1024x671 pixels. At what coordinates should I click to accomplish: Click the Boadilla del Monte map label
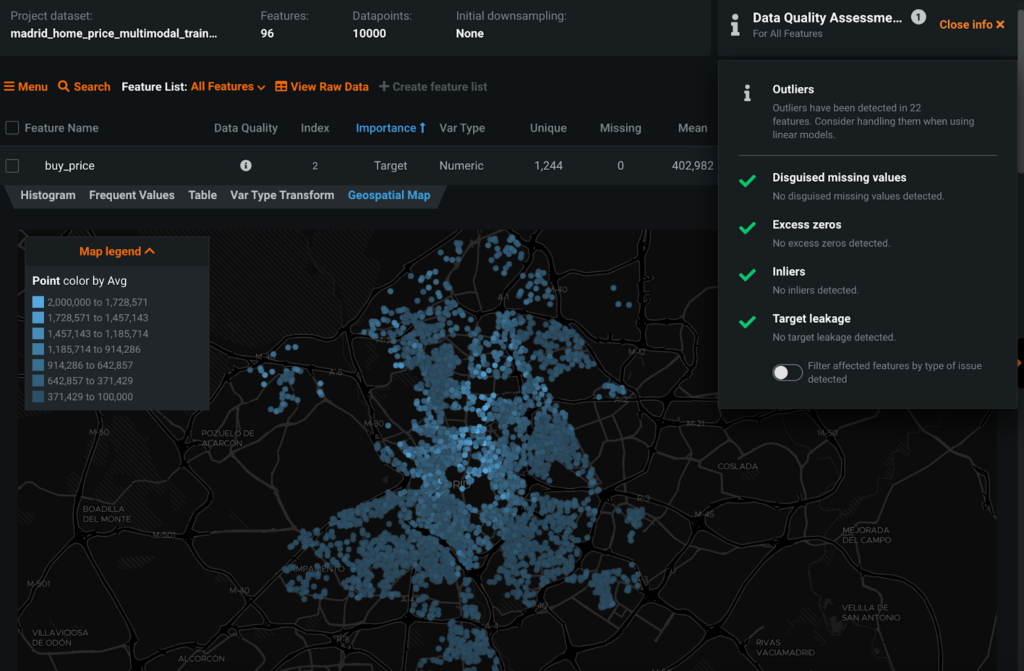click(106, 514)
